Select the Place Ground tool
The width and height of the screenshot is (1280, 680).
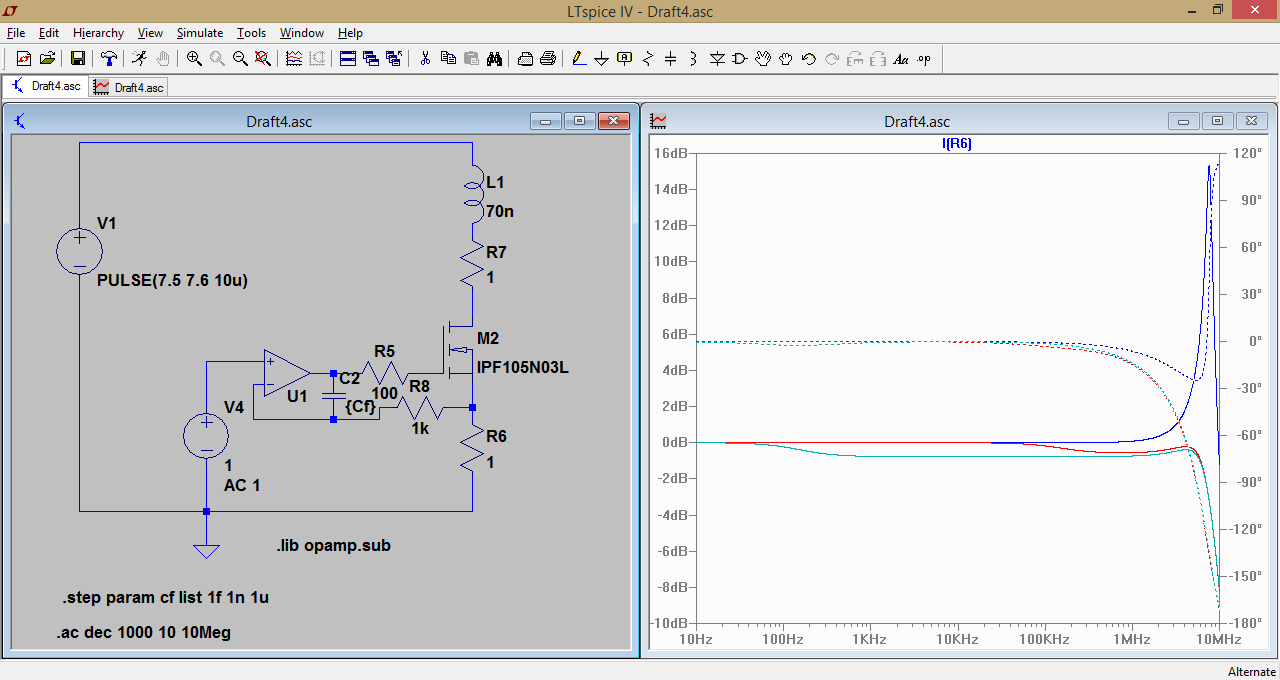602,59
